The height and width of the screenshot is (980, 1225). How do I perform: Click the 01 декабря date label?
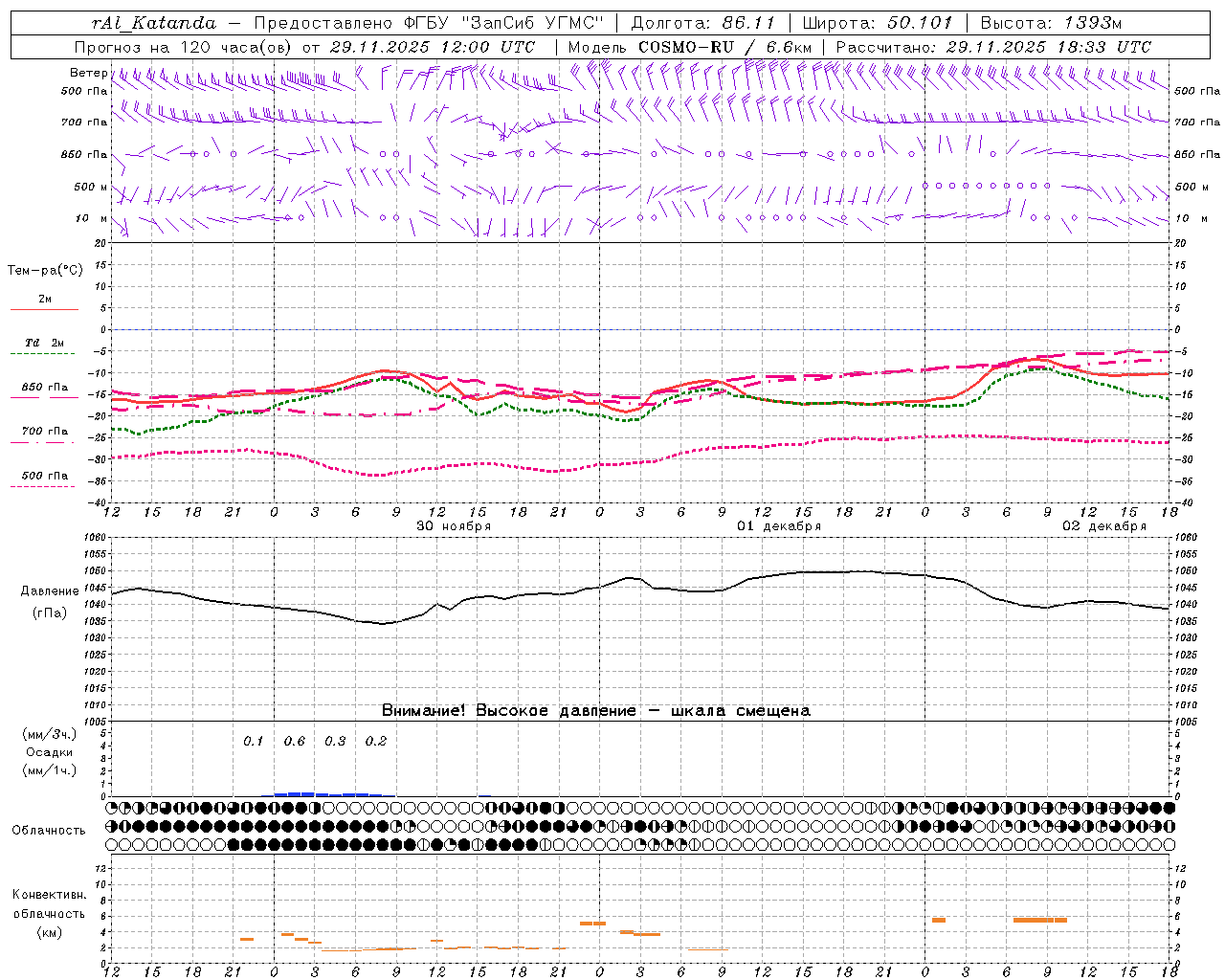pyautogui.click(x=779, y=526)
